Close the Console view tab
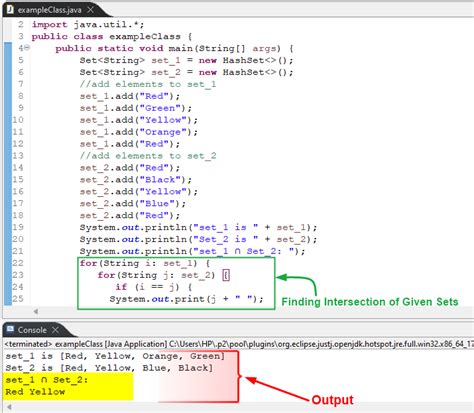The image size is (474, 413). coord(55,330)
